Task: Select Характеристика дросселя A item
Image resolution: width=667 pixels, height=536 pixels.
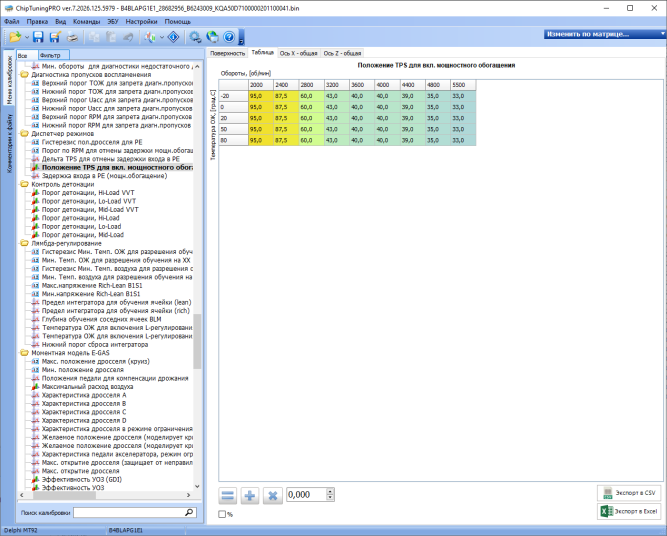Action: (84, 395)
